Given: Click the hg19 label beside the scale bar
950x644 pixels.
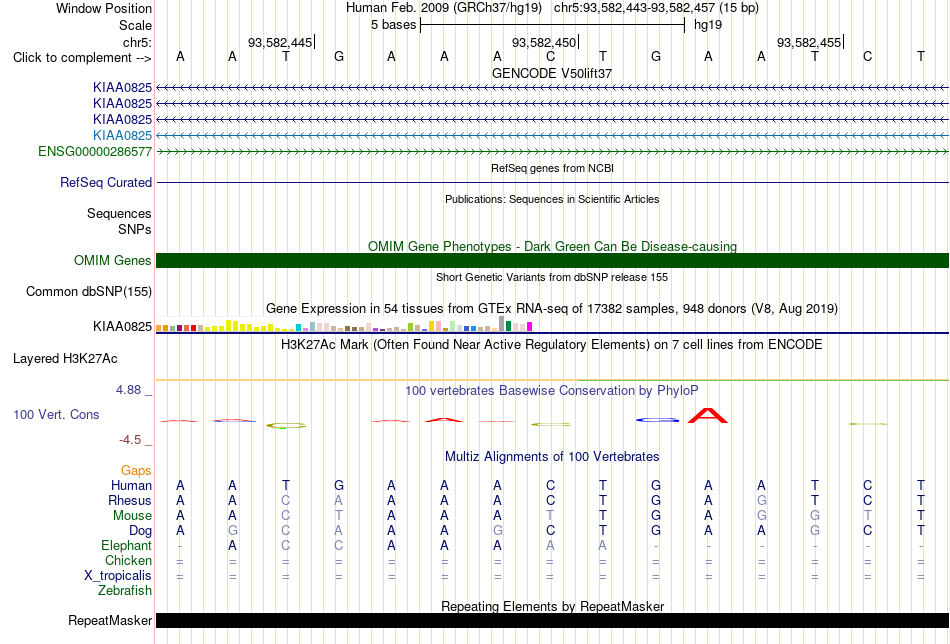Looking at the screenshot, I should (708, 25).
